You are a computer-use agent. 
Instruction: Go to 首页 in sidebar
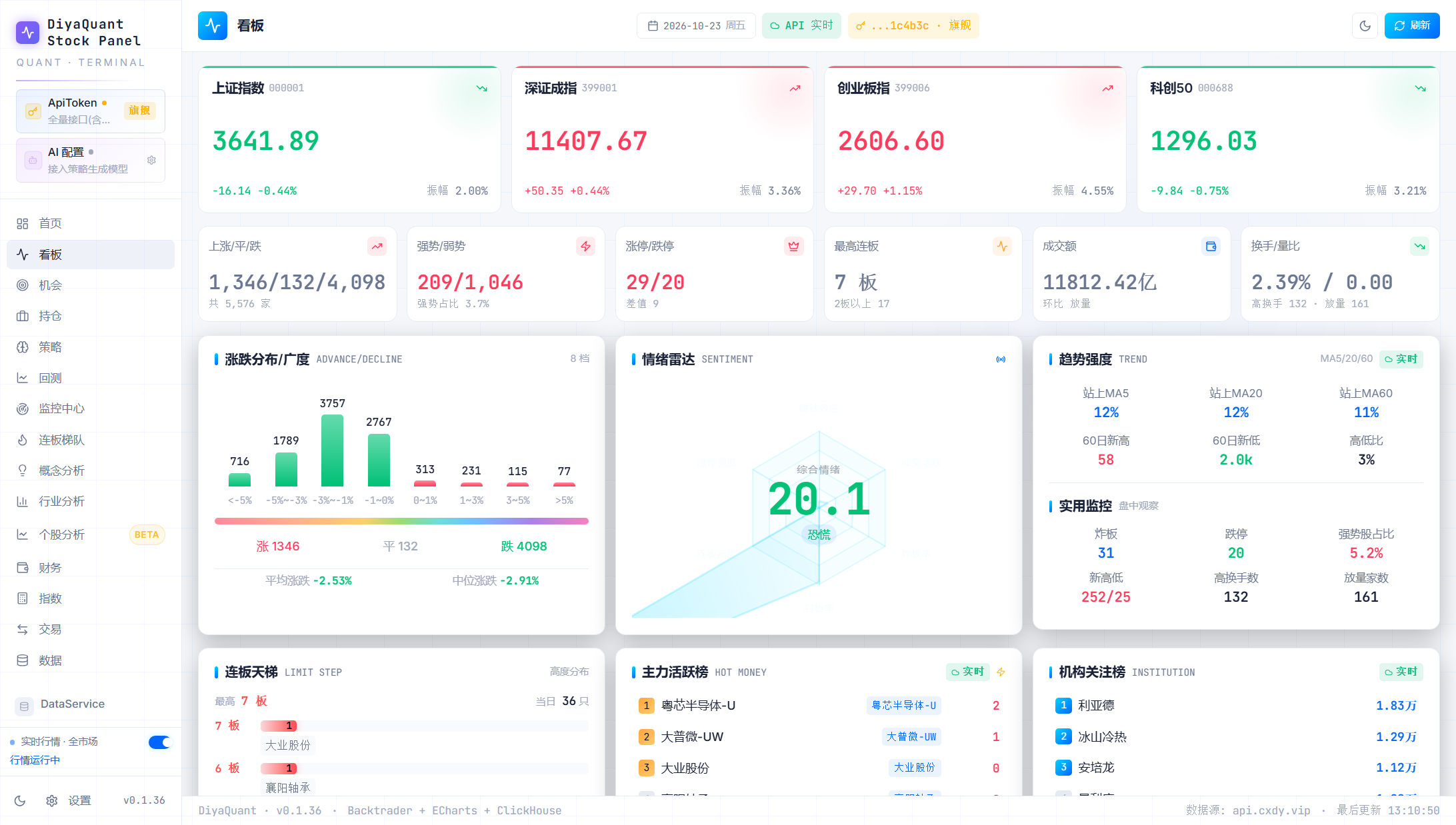(x=91, y=223)
